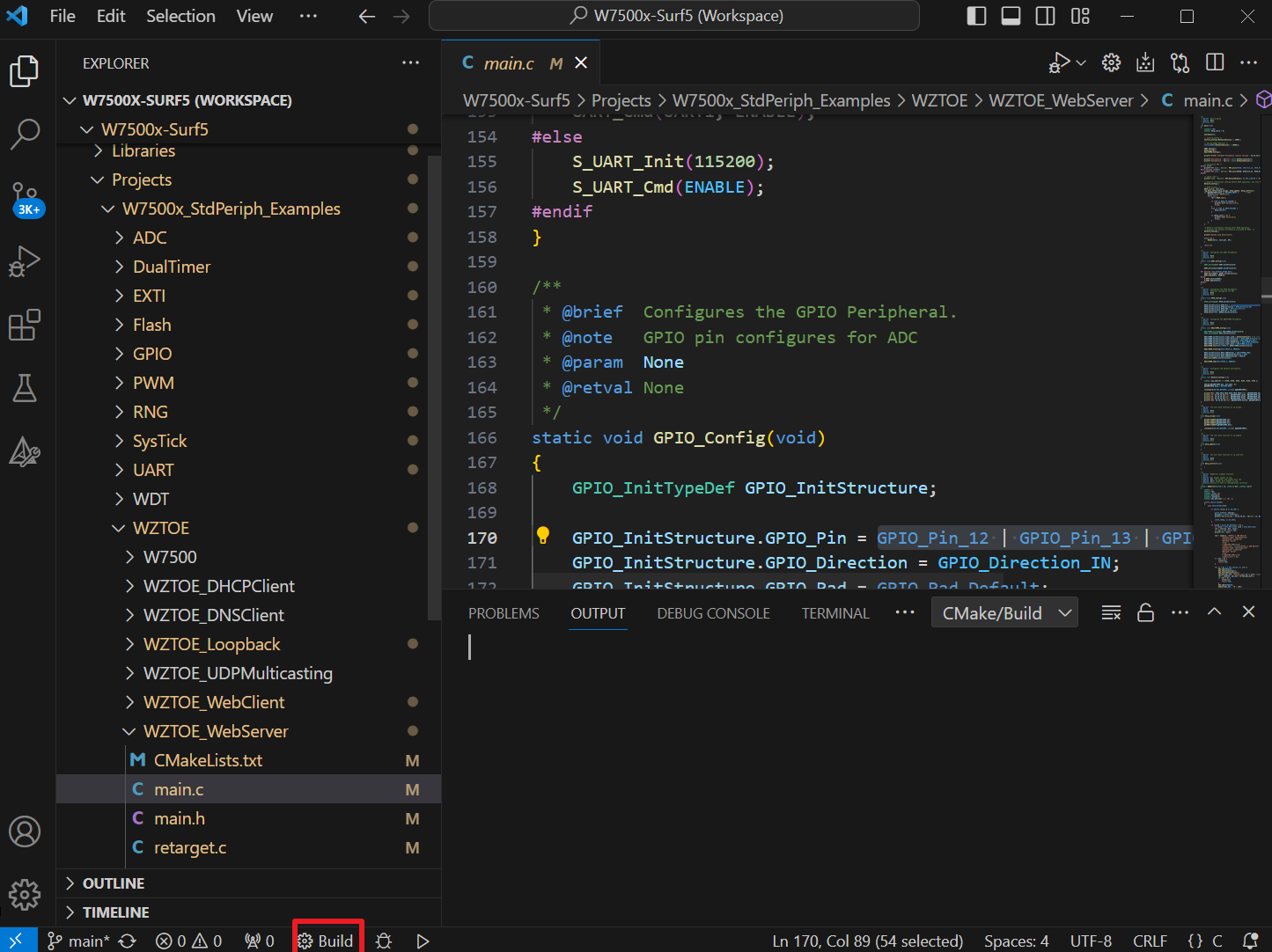Maximize panel with the up chevron

[x=1214, y=611]
